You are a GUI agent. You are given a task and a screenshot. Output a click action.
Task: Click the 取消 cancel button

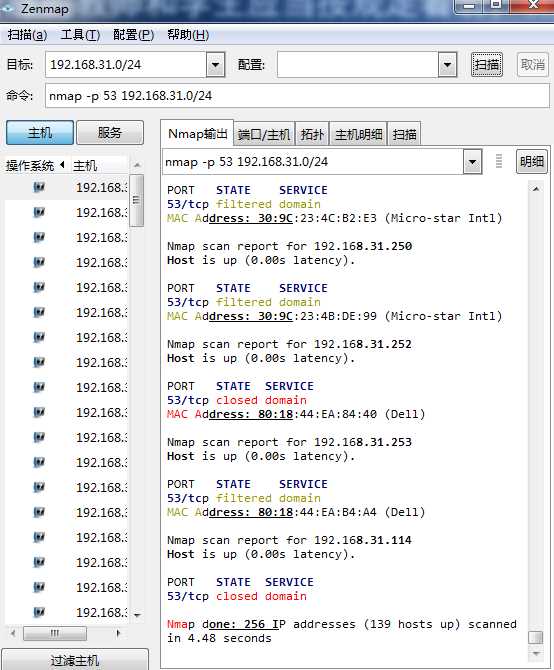click(533, 65)
